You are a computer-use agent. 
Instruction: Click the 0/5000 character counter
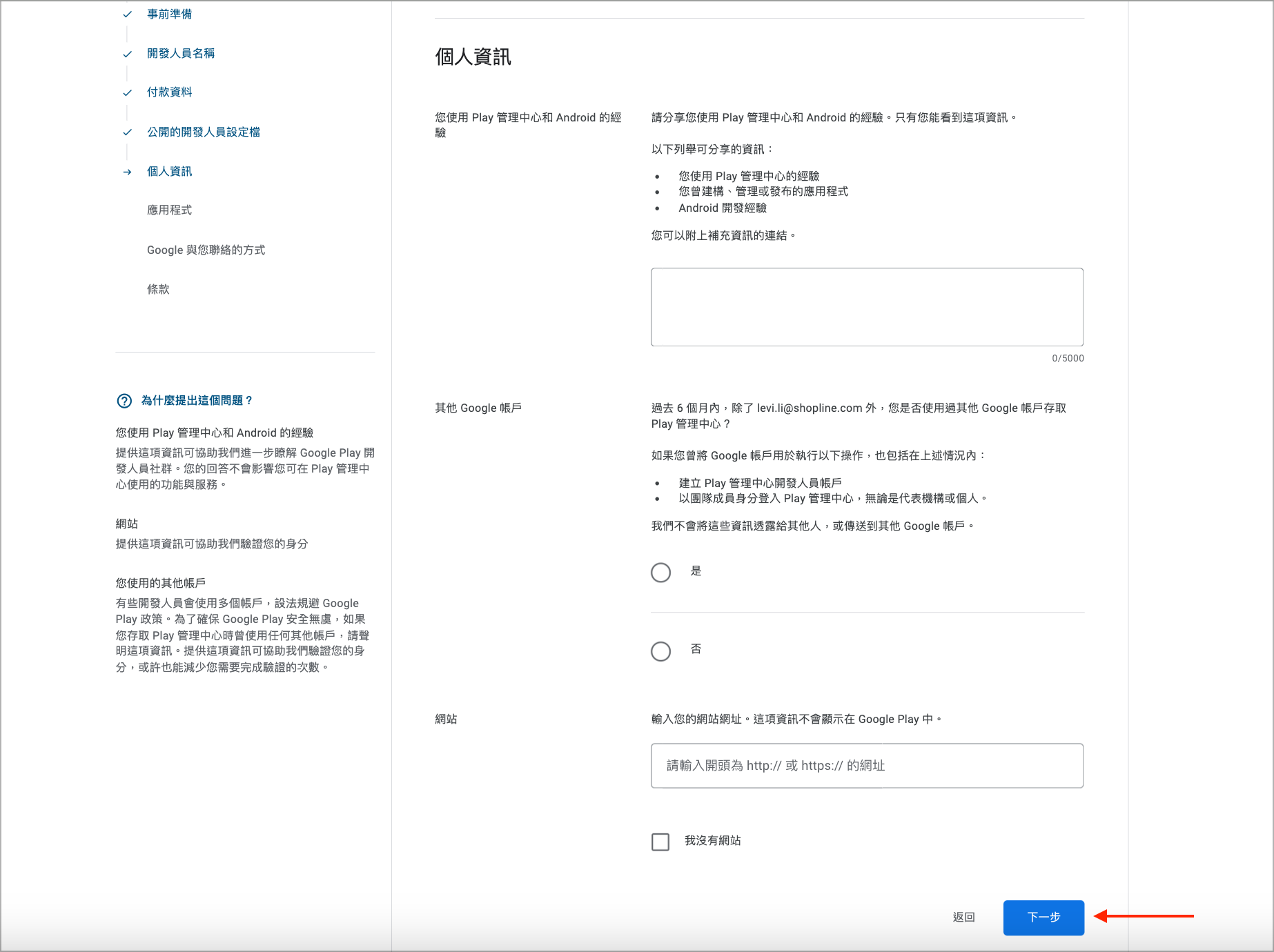[x=1068, y=358]
